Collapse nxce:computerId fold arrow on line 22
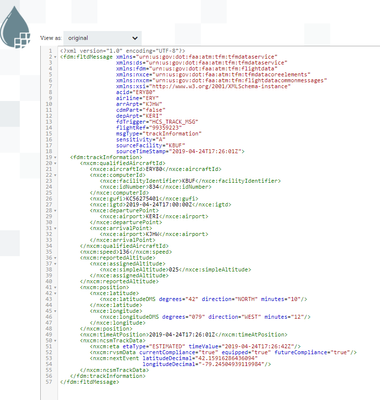The height and width of the screenshot is (400, 380). tap(55, 175)
